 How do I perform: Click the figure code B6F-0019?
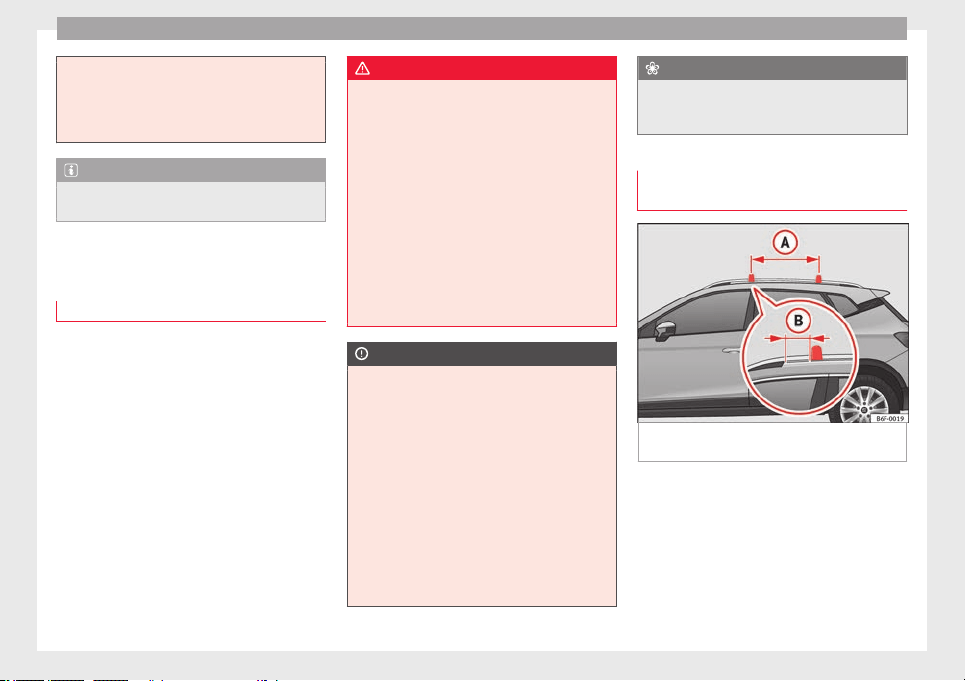pos(890,418)
